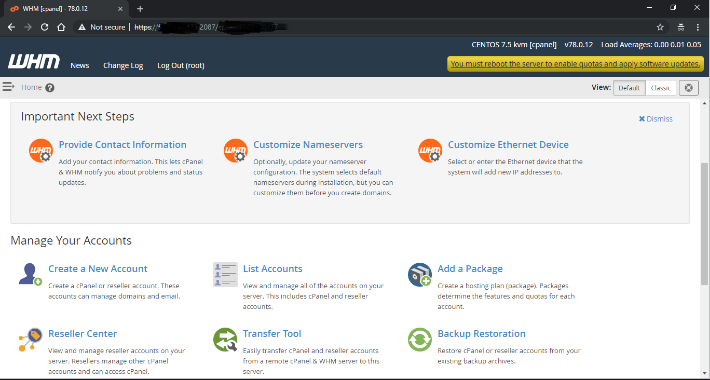Viewport: 710px width, 380px height.
Task: Click the Create a New Account user icon
Action: [30, 274]
